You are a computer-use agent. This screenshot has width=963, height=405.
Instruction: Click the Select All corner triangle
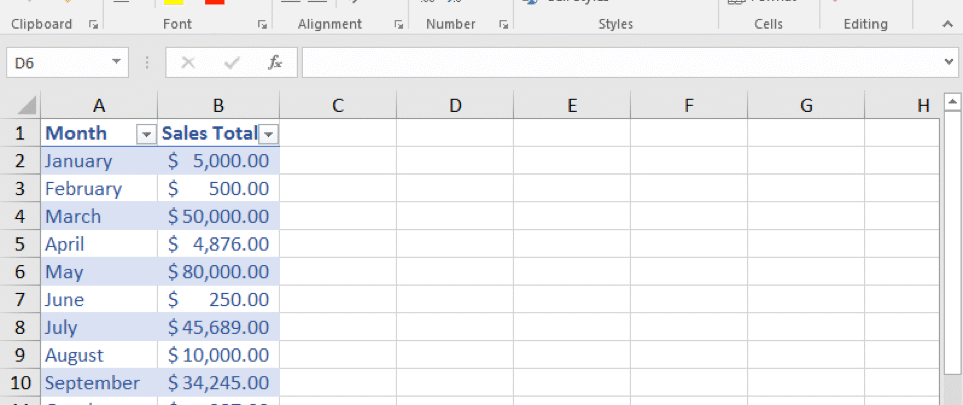[x=27, y=105]
